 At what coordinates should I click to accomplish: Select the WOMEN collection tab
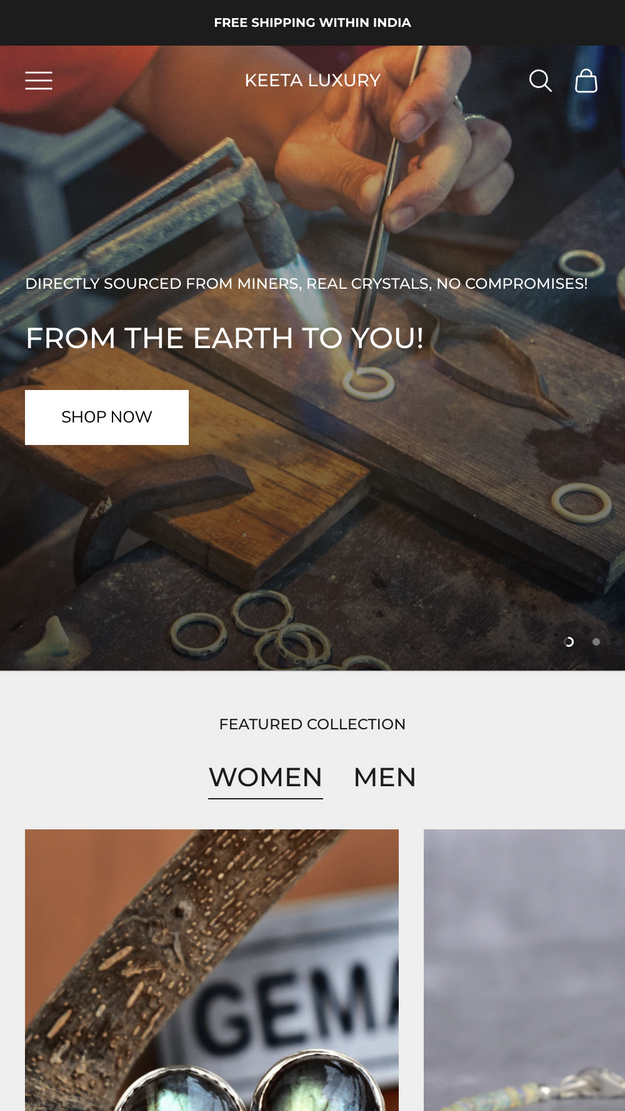click(266, 778)
